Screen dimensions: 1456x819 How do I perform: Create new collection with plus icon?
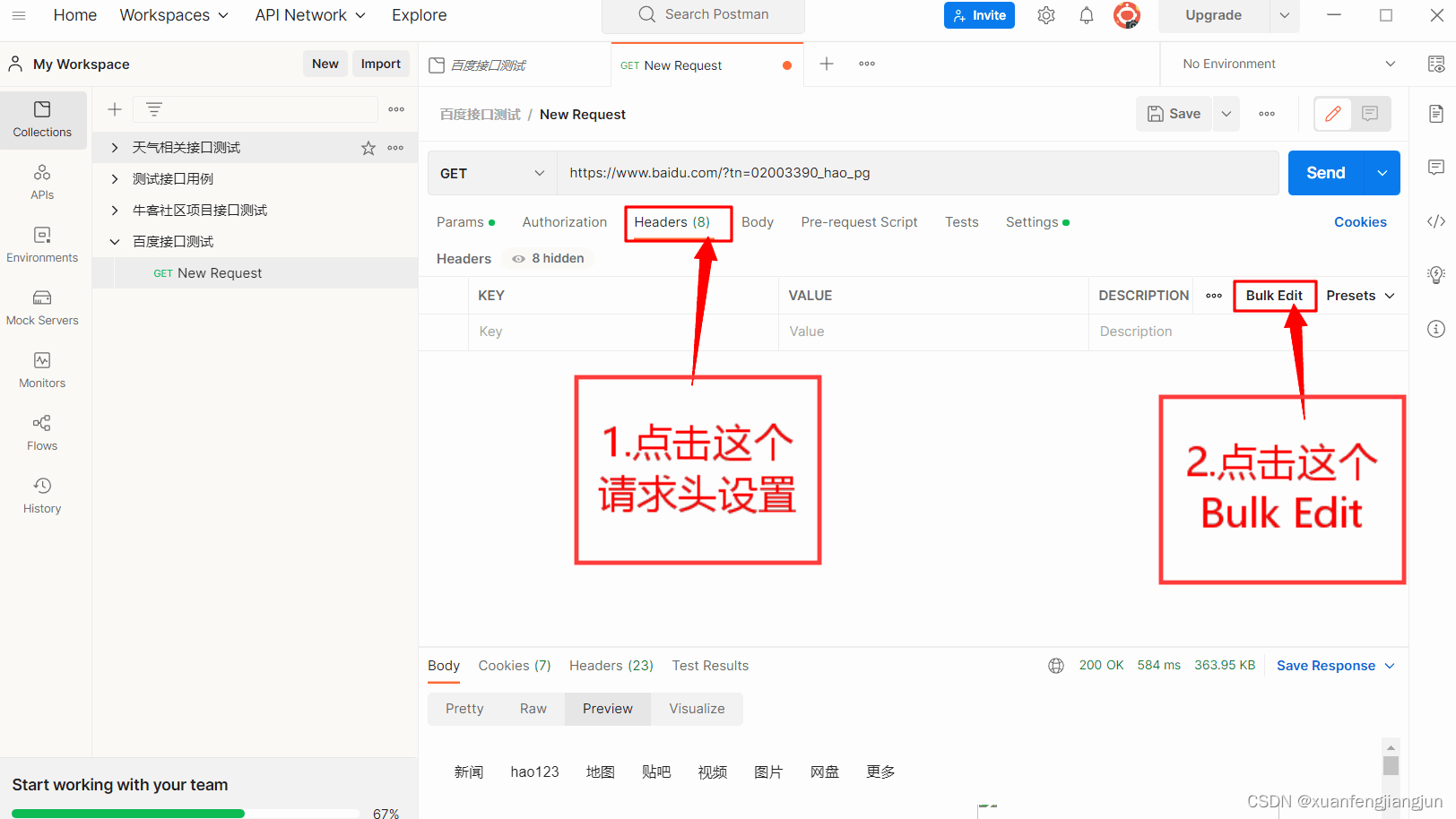pos(115,109)
